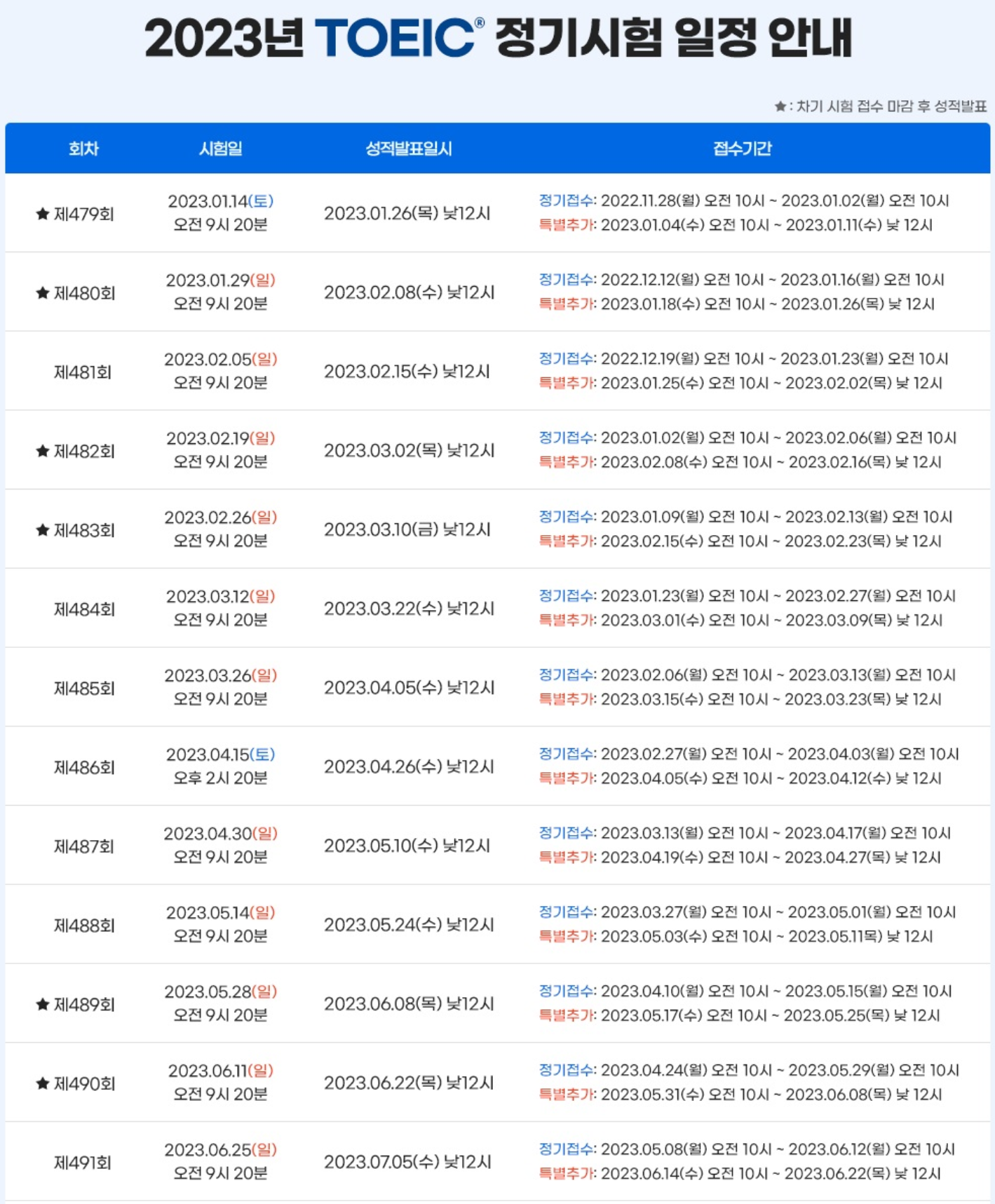Click test date 2023.05.14(일)
Image resolution: width=995 pixels, height=1204 pixels.
point(221,913)
